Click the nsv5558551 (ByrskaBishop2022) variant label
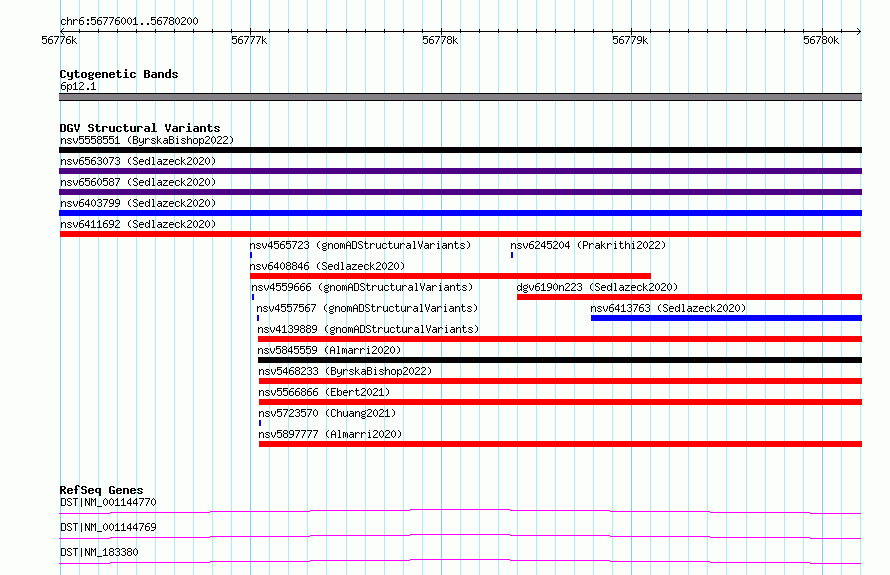The width and height of the screenshot is (890, 575). click(x=147, y=140)
